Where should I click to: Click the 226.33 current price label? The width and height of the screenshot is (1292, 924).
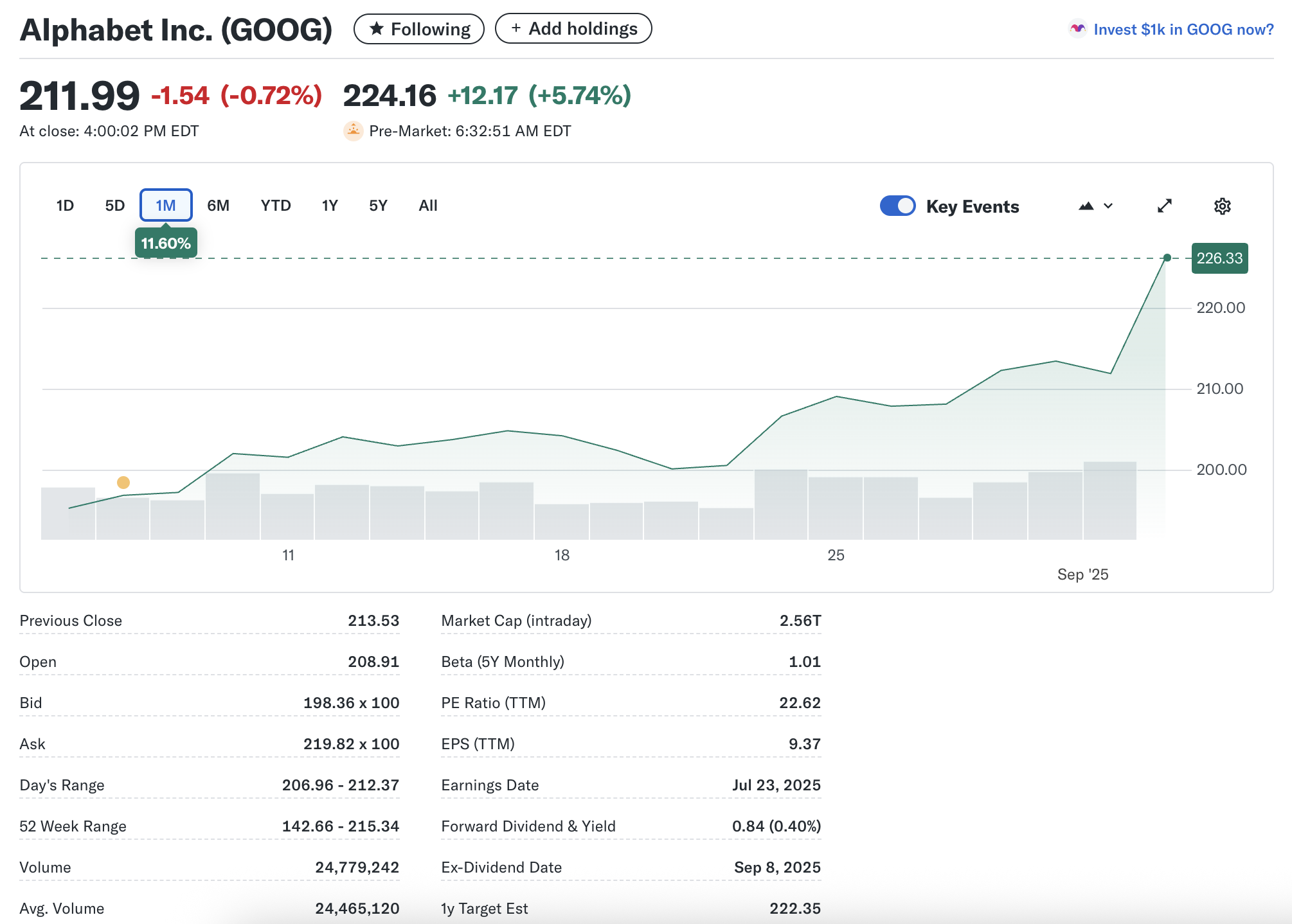click(x=1219, y=258)
